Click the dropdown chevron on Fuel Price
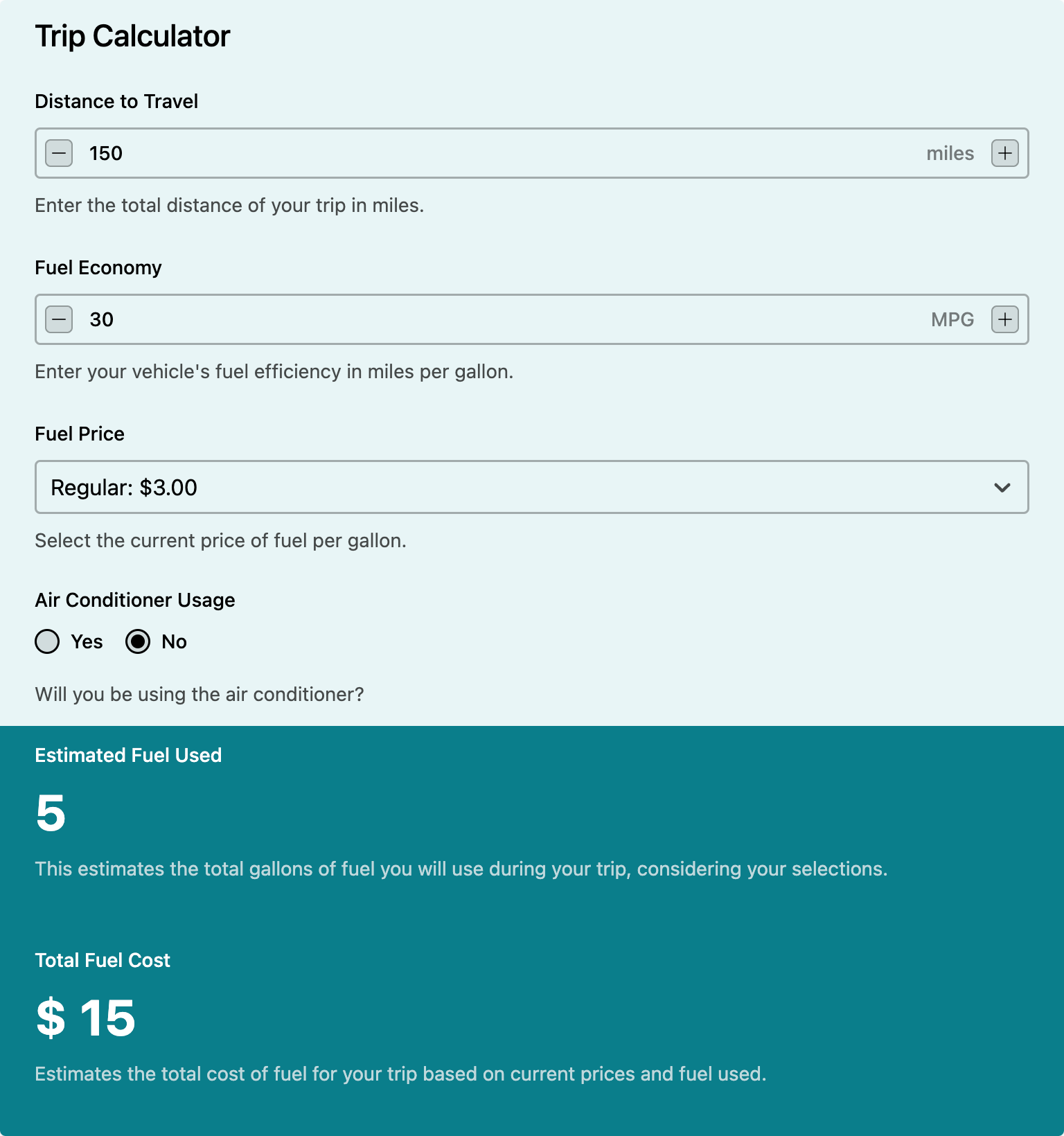1064x1136 pixels. [x=1002, y=488]
